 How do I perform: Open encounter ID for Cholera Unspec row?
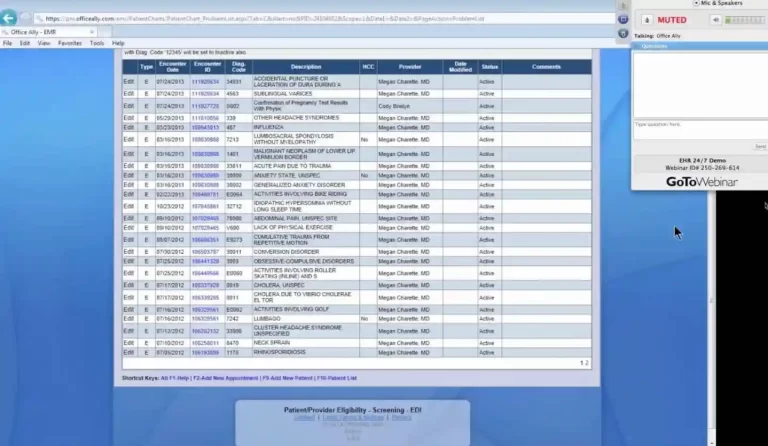click(x=205, y=285)
